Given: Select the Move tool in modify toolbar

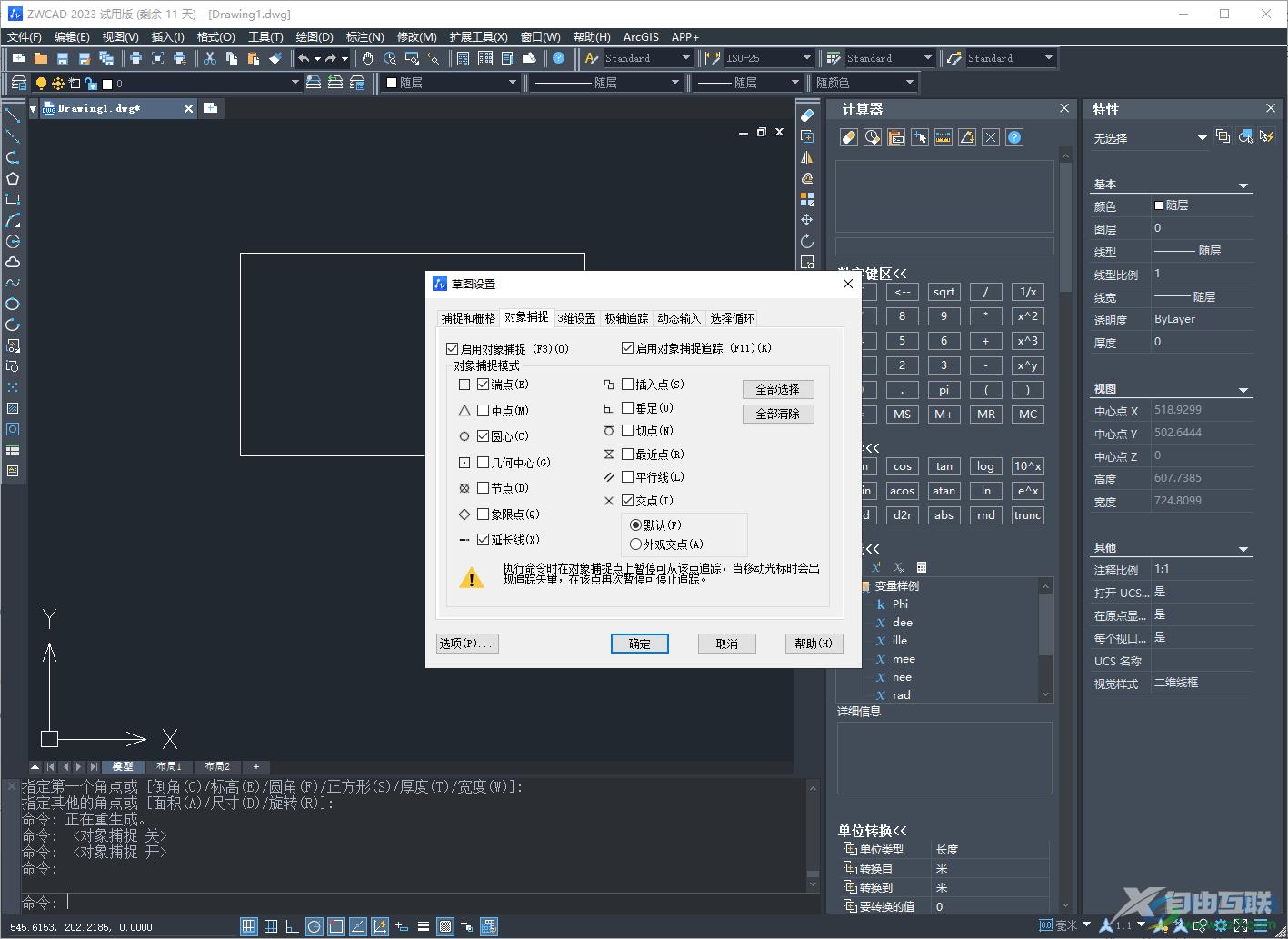Looking at the screenshot, I should (x=807, y=220).
